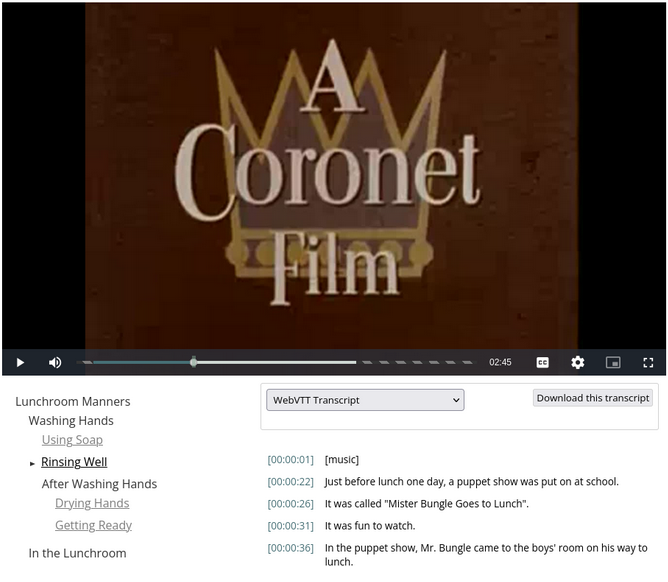Image resolution: width=668 pixels, height=582 pixels.
Task: Click the In the Lunchroom heading
Action: [78, 553]
